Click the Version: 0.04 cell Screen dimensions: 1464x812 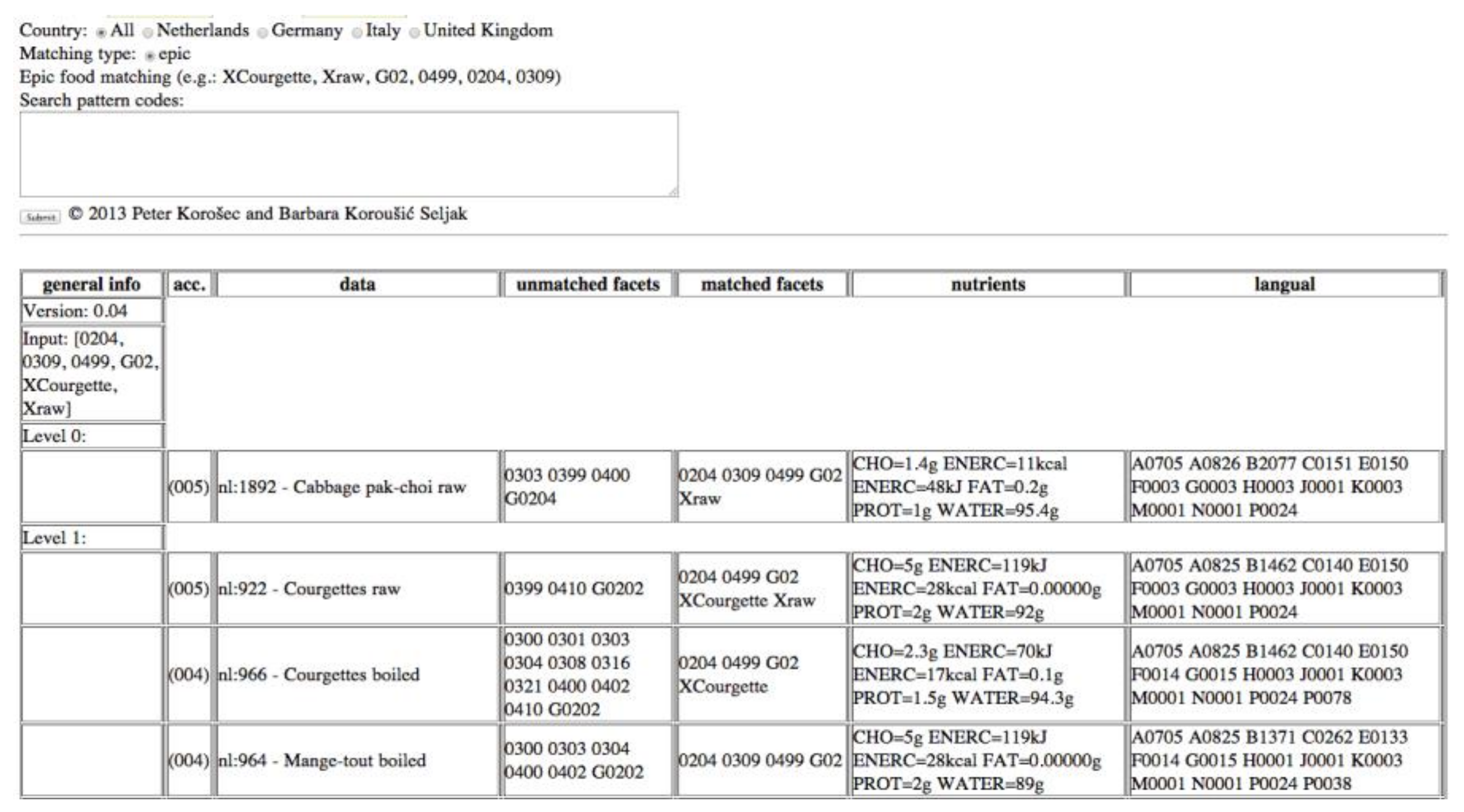pyautogui.click(x=92, y=311)
